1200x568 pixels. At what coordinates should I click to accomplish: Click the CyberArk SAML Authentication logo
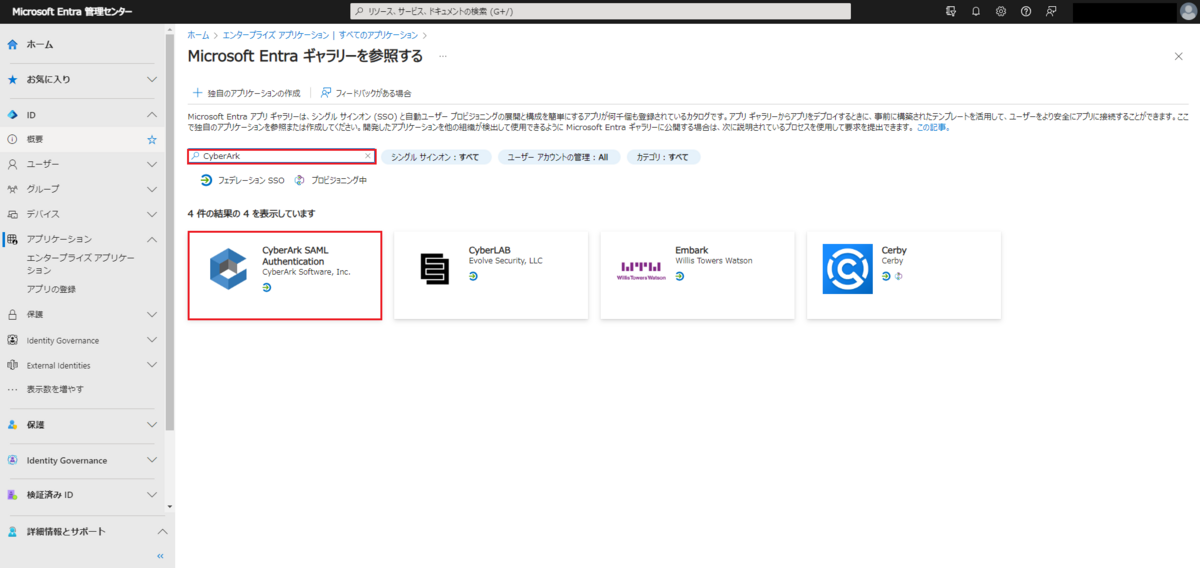tap(227, 268)
